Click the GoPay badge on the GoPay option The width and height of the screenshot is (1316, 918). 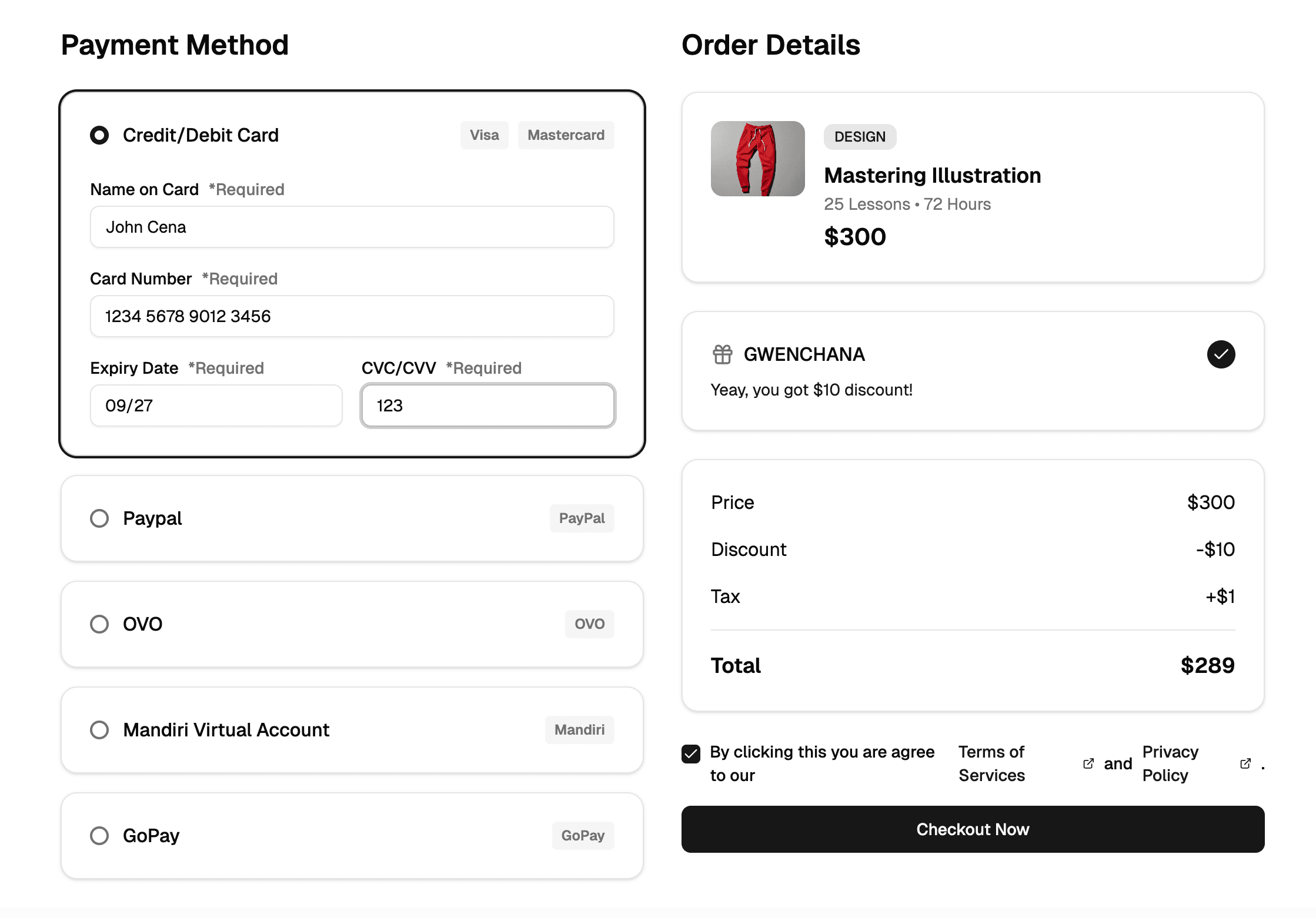[x=583, y=835]
